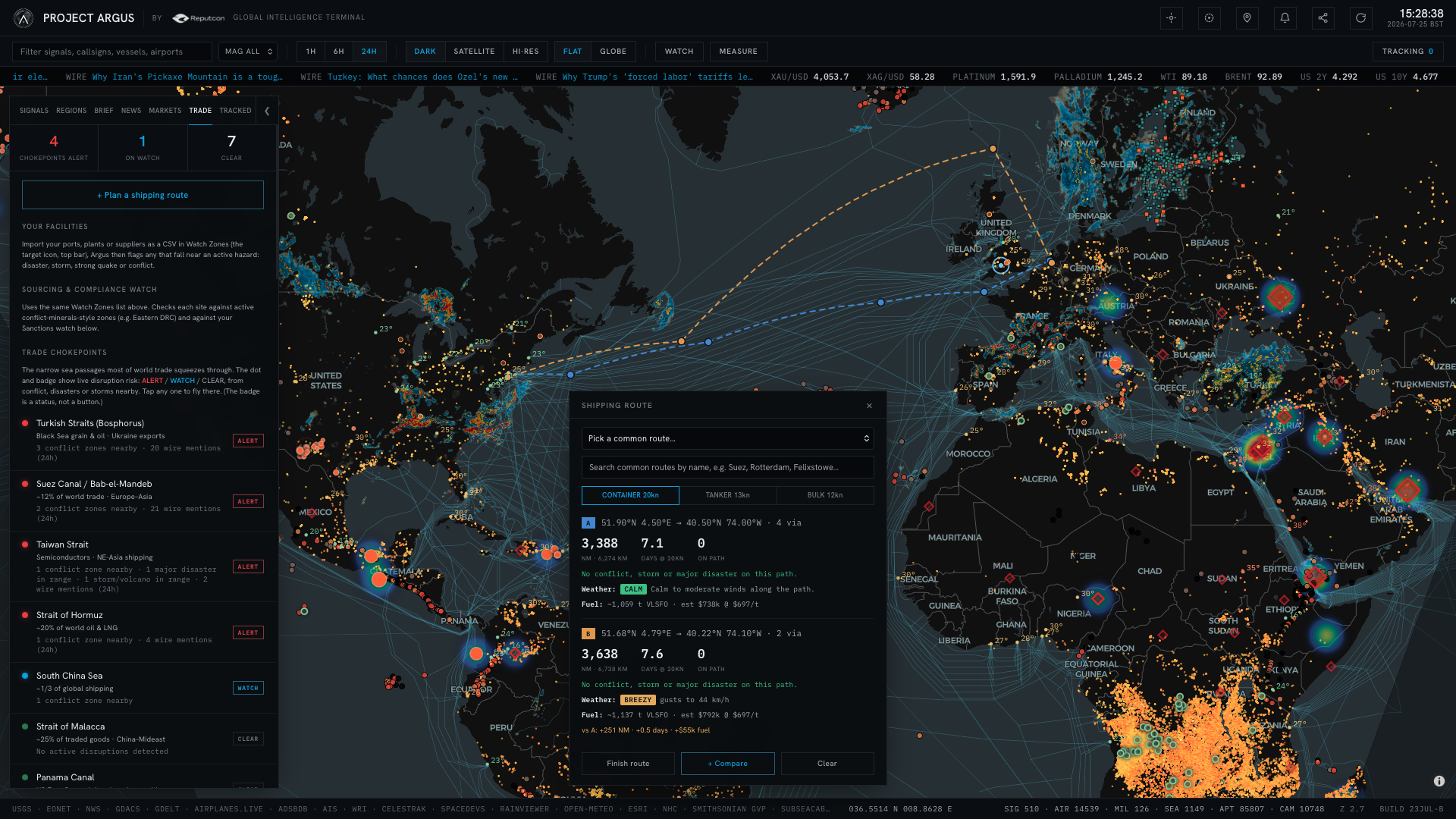Open the REGIONS tab

[x=71, y=111]
